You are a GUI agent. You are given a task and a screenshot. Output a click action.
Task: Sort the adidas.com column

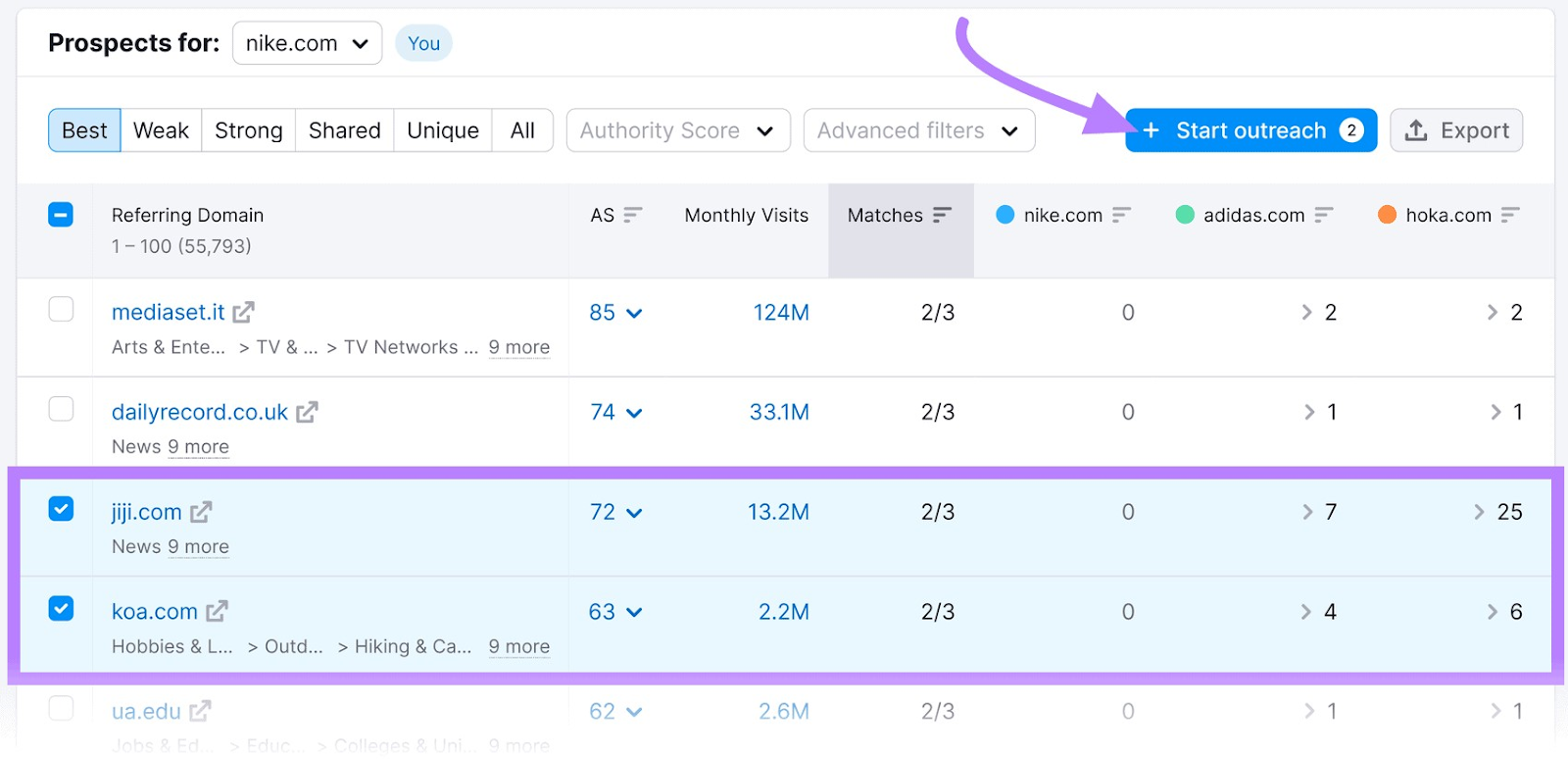pyautogui.click(x=1324, y=215)
